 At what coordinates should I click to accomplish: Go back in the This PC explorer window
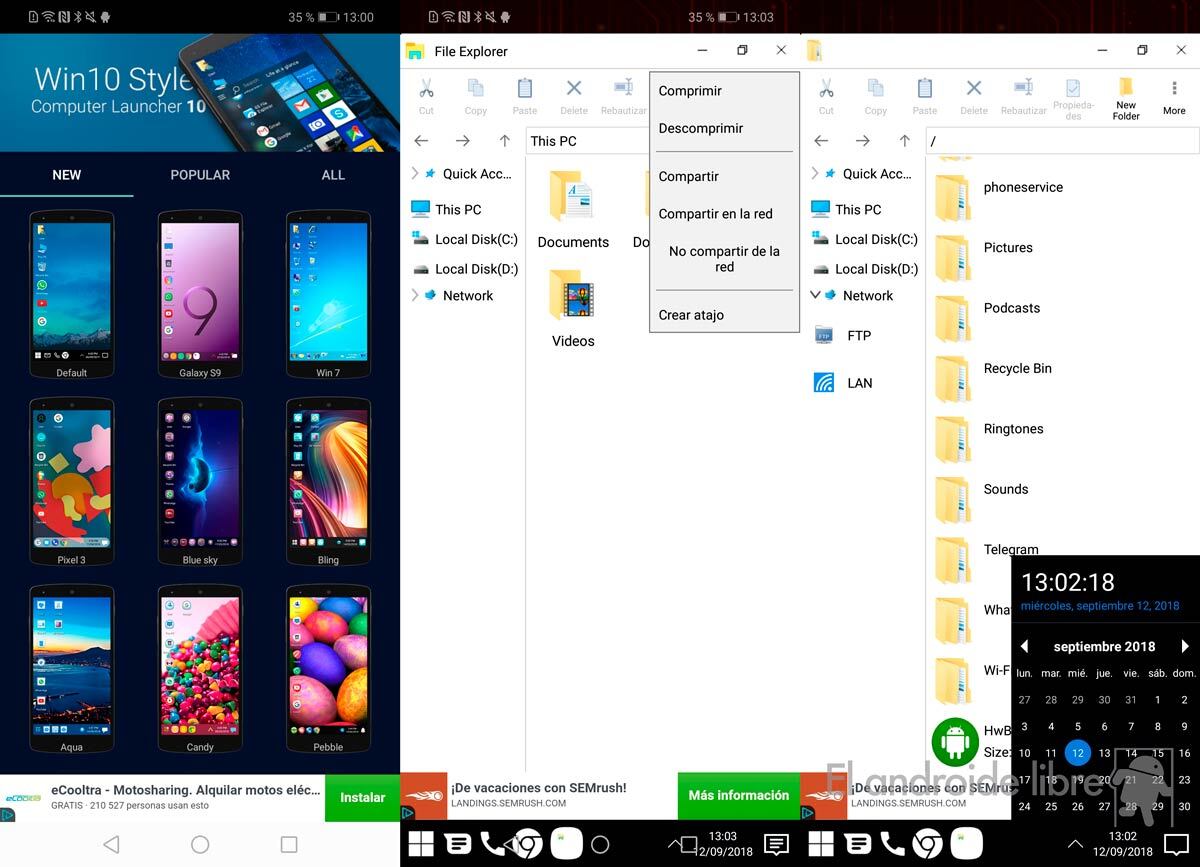422,141
